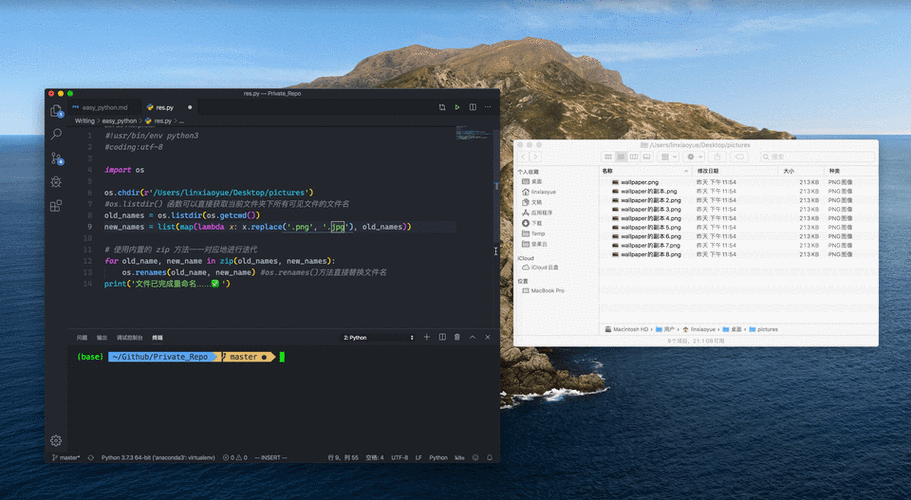
Task: Open the Extensions view
Action: tap(56, 206)
